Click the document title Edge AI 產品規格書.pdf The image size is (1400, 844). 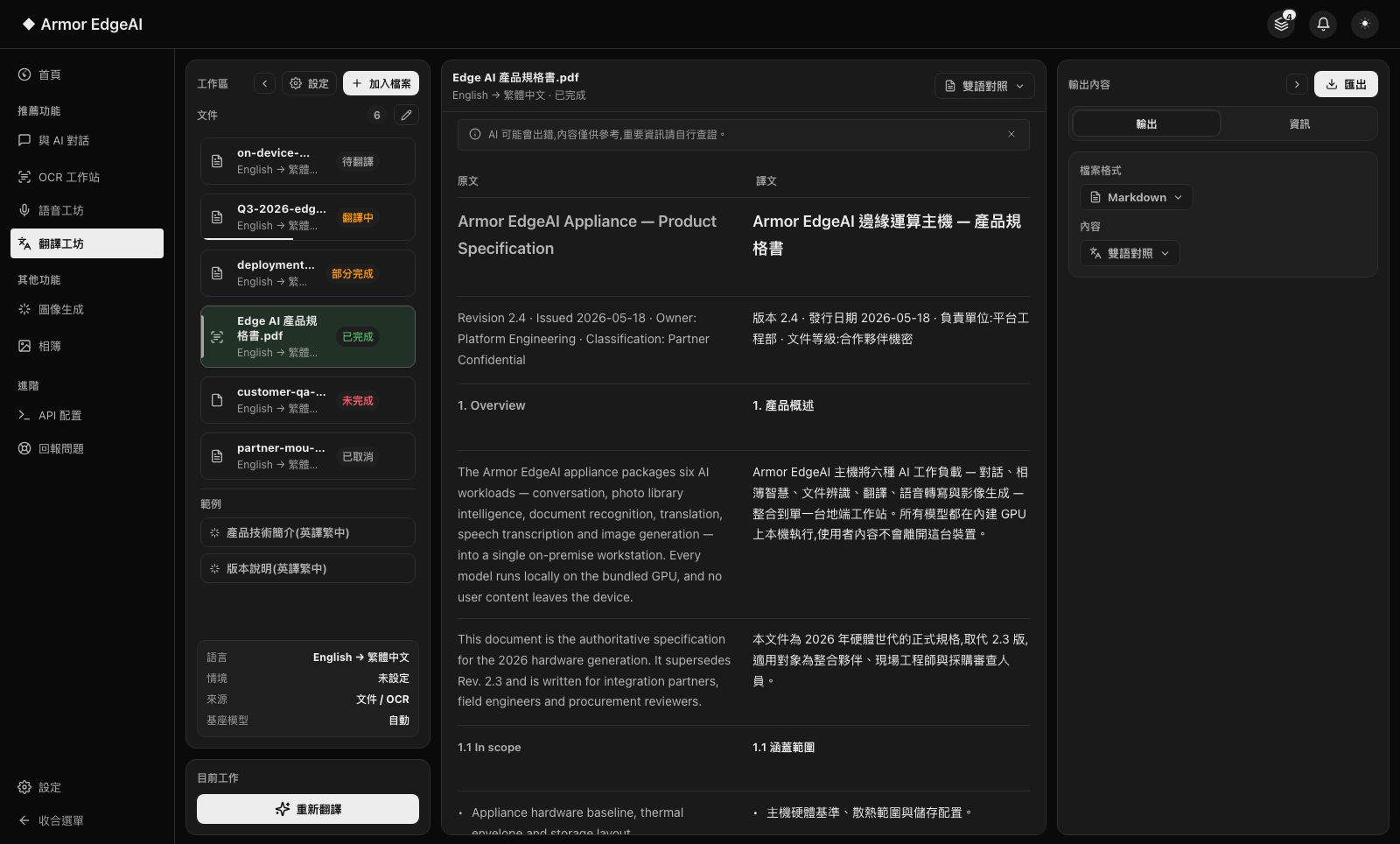click(515, 77)
